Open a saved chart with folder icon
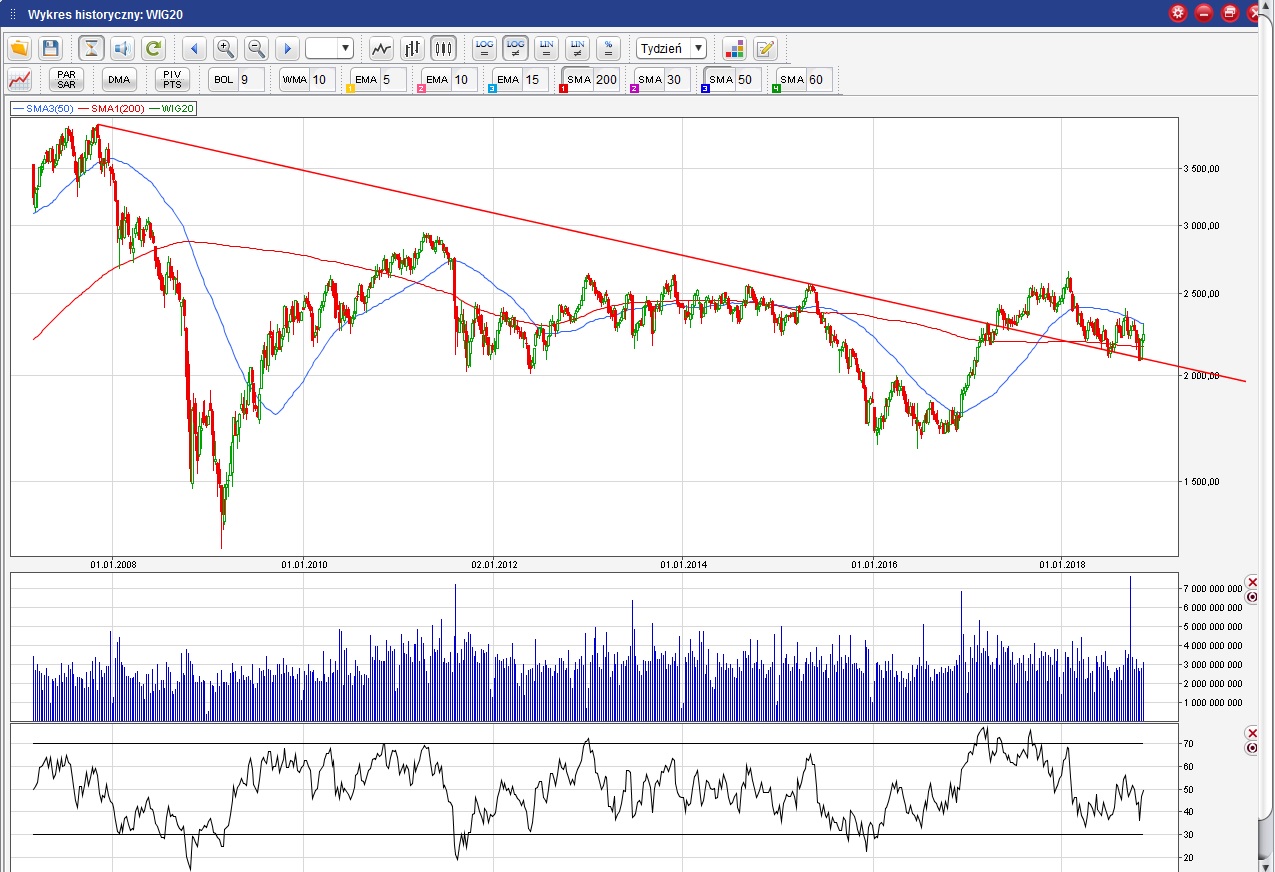The image size is (1275, 872). click(20, 48)
